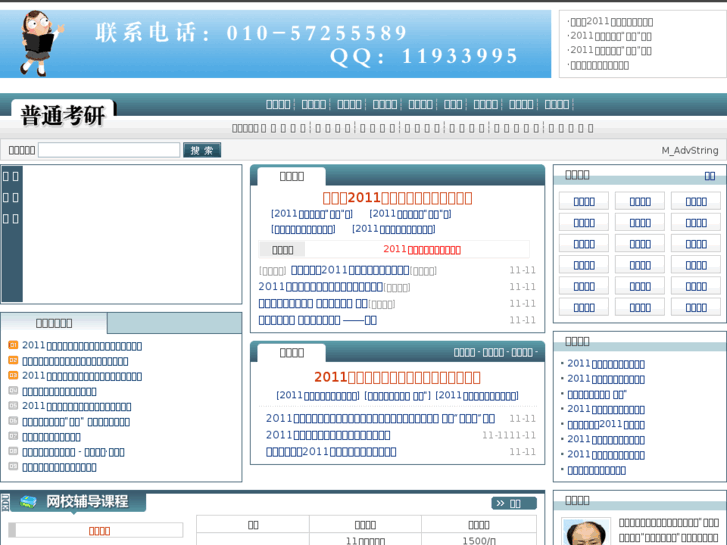
Task: Select the tab of the second center news panel
Action: (x=292, y=353)
